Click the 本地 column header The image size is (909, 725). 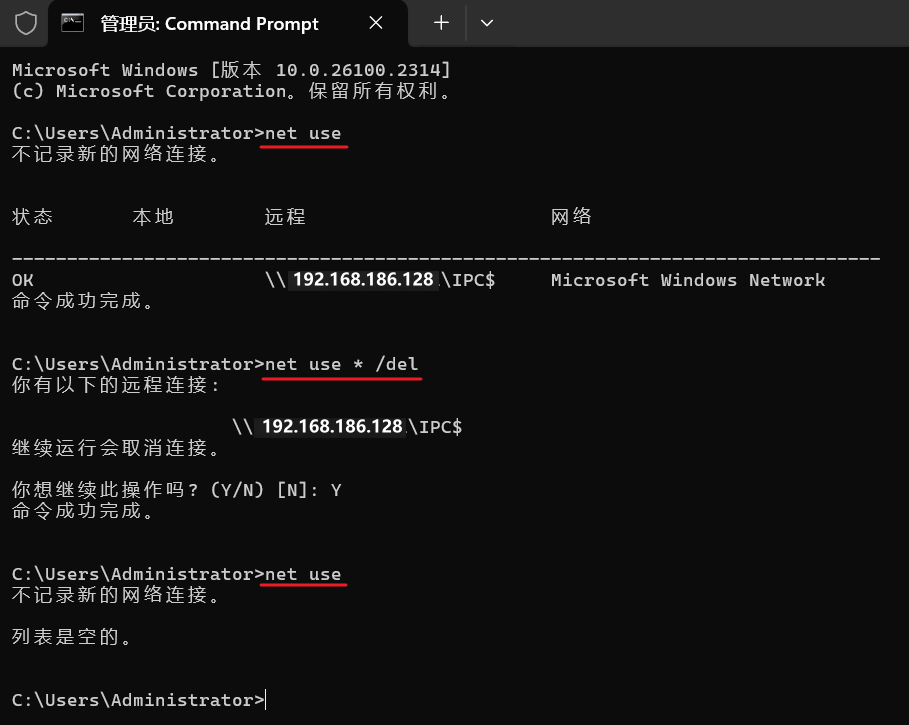153,217
